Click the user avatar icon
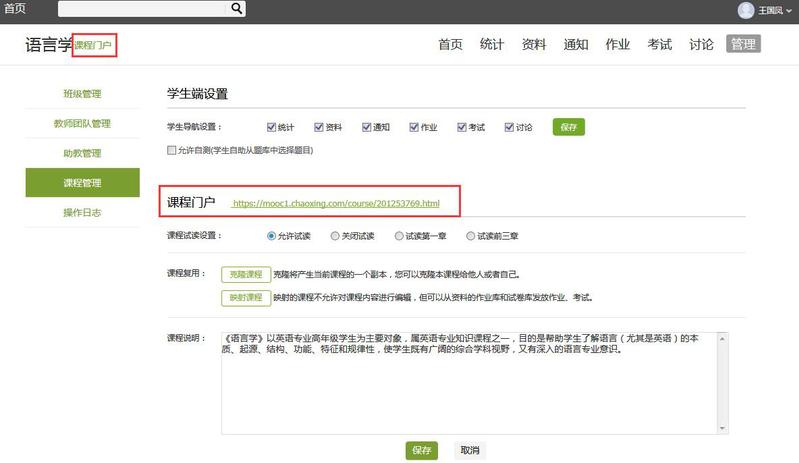 [746, 10]
